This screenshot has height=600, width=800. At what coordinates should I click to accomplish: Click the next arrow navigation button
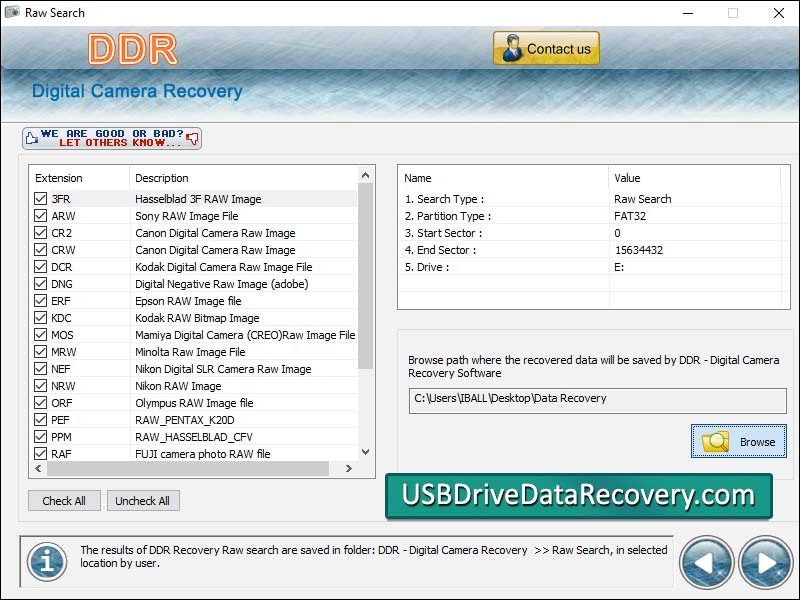(x=765, y=563)
